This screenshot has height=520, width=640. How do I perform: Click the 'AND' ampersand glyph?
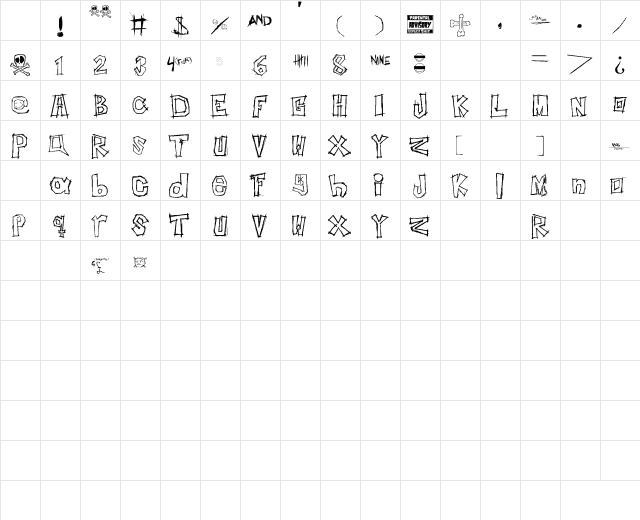coord(260,20)
